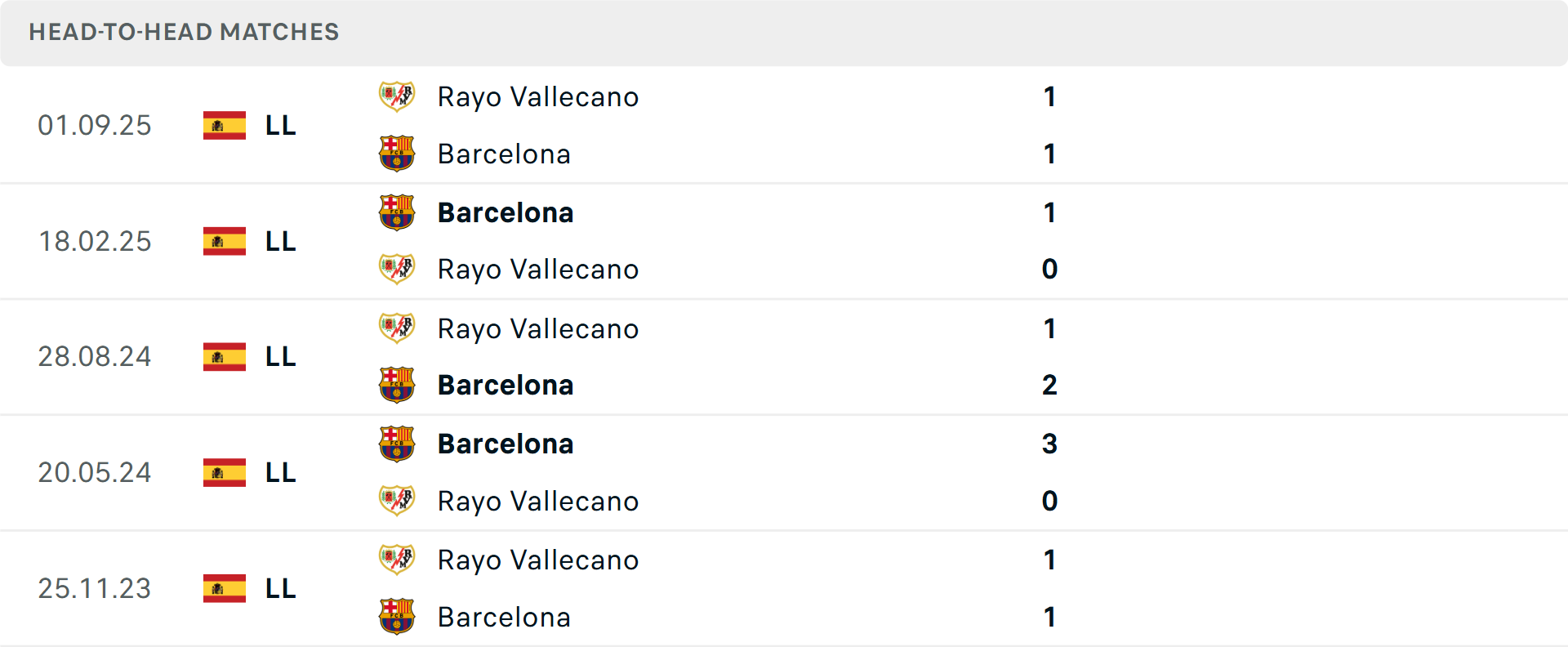
Task: Click the Rayo Vallecano team name in the first match
Action: (538, 96)
